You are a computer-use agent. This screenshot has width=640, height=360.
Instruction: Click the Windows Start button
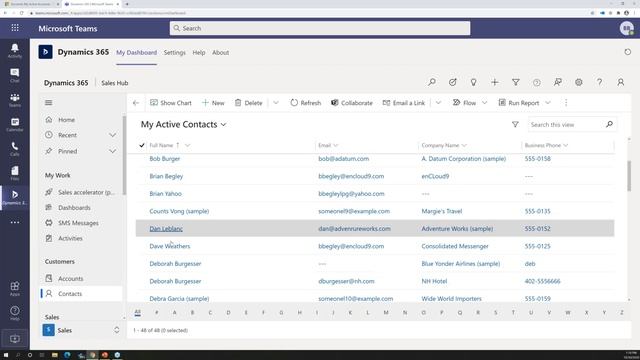(6, 355)
